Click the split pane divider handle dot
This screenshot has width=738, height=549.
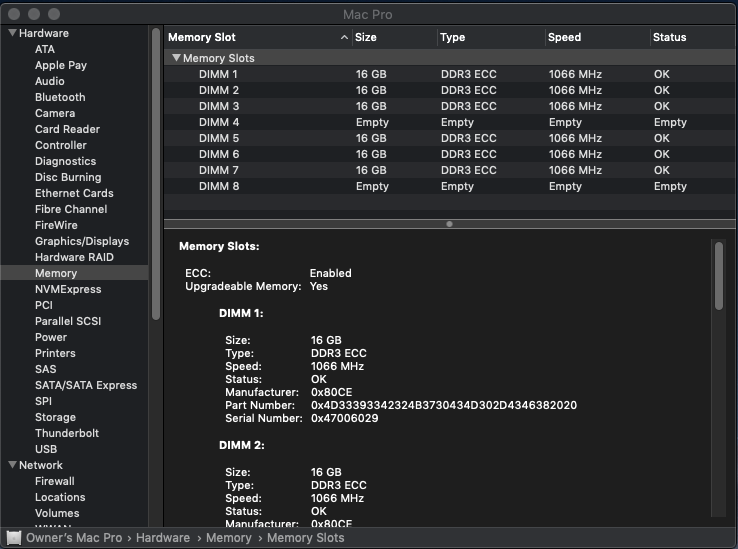[449, 224]
